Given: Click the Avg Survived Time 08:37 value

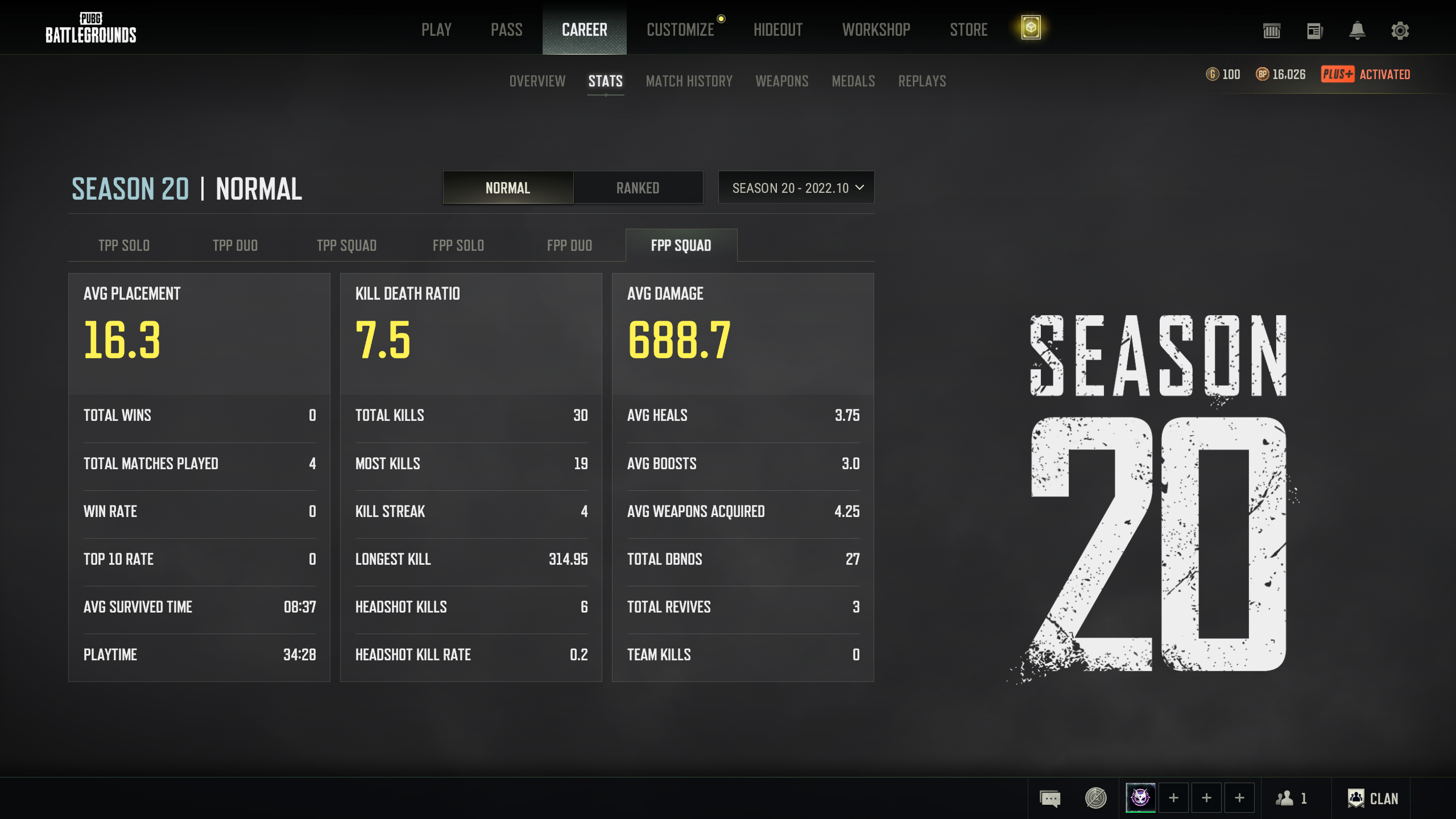Looking at the screenshot, I should 300,607.
